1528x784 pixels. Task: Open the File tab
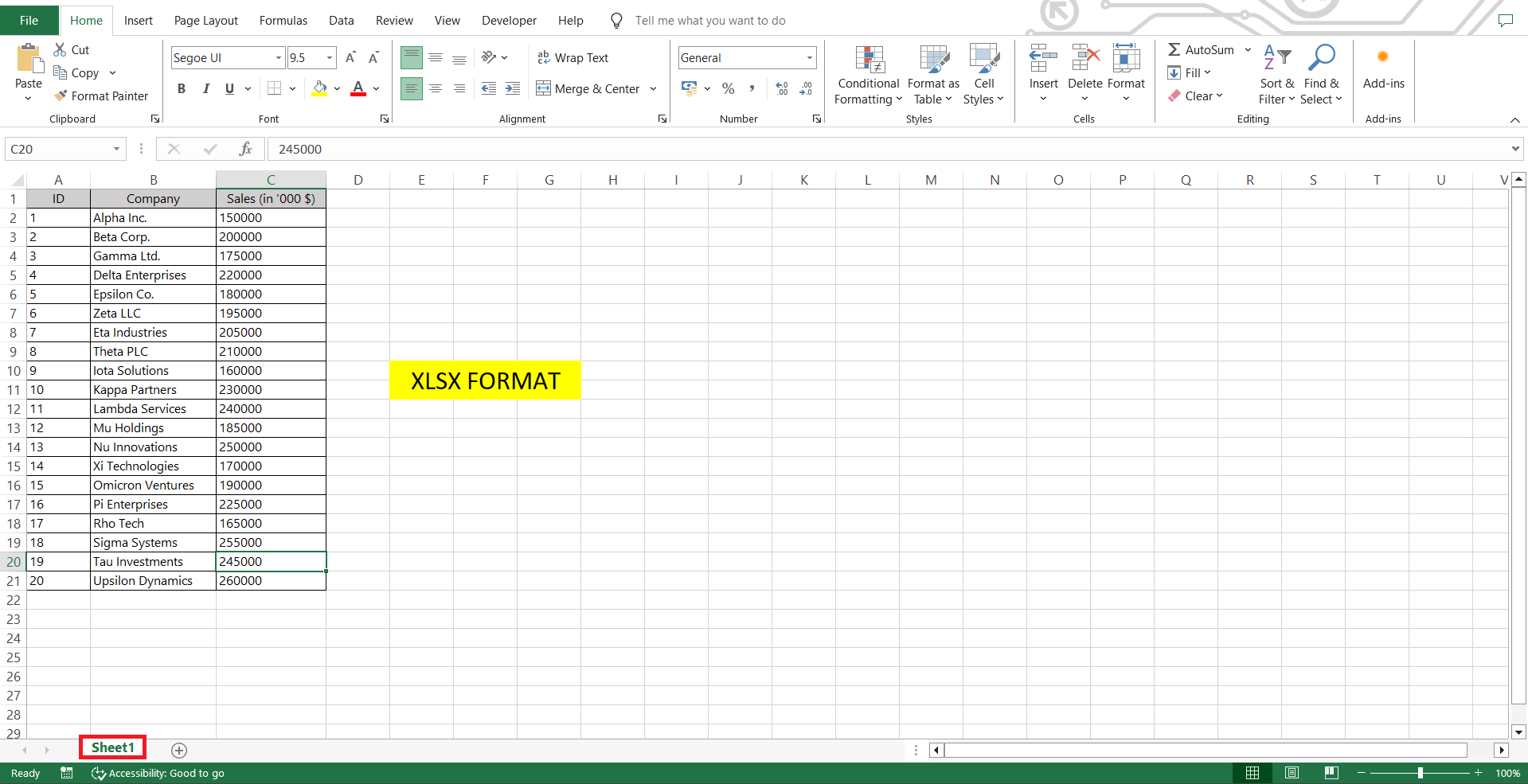coord(29,20)
